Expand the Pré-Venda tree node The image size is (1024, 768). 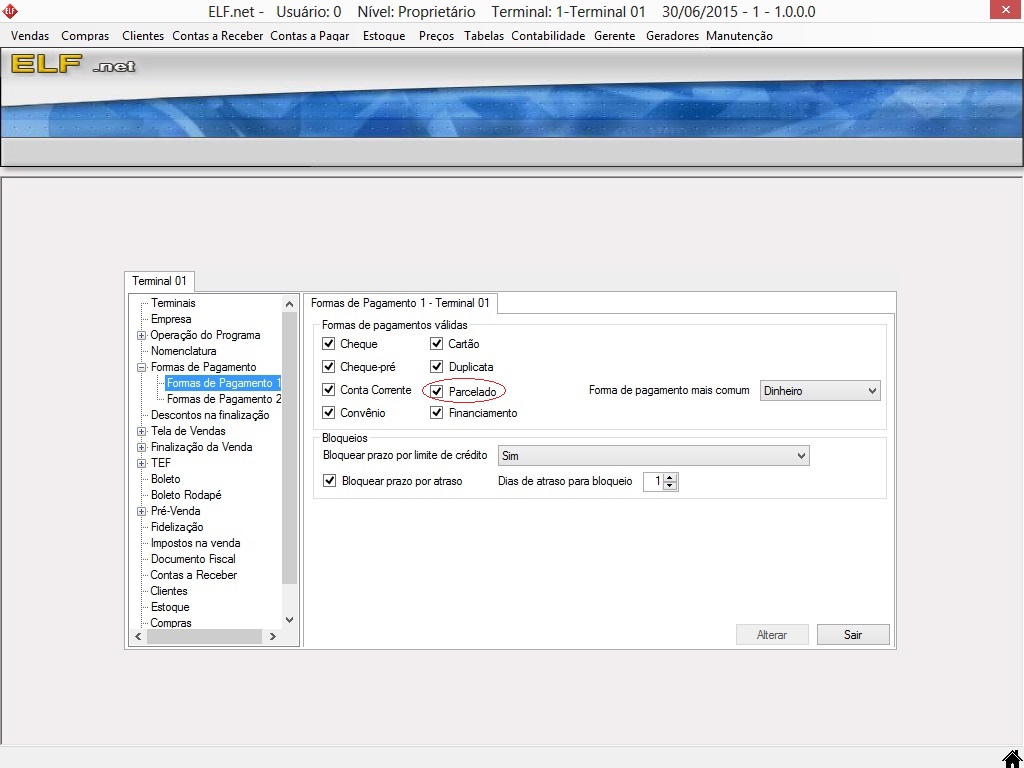pyautogui.click(x=142, y=511)
